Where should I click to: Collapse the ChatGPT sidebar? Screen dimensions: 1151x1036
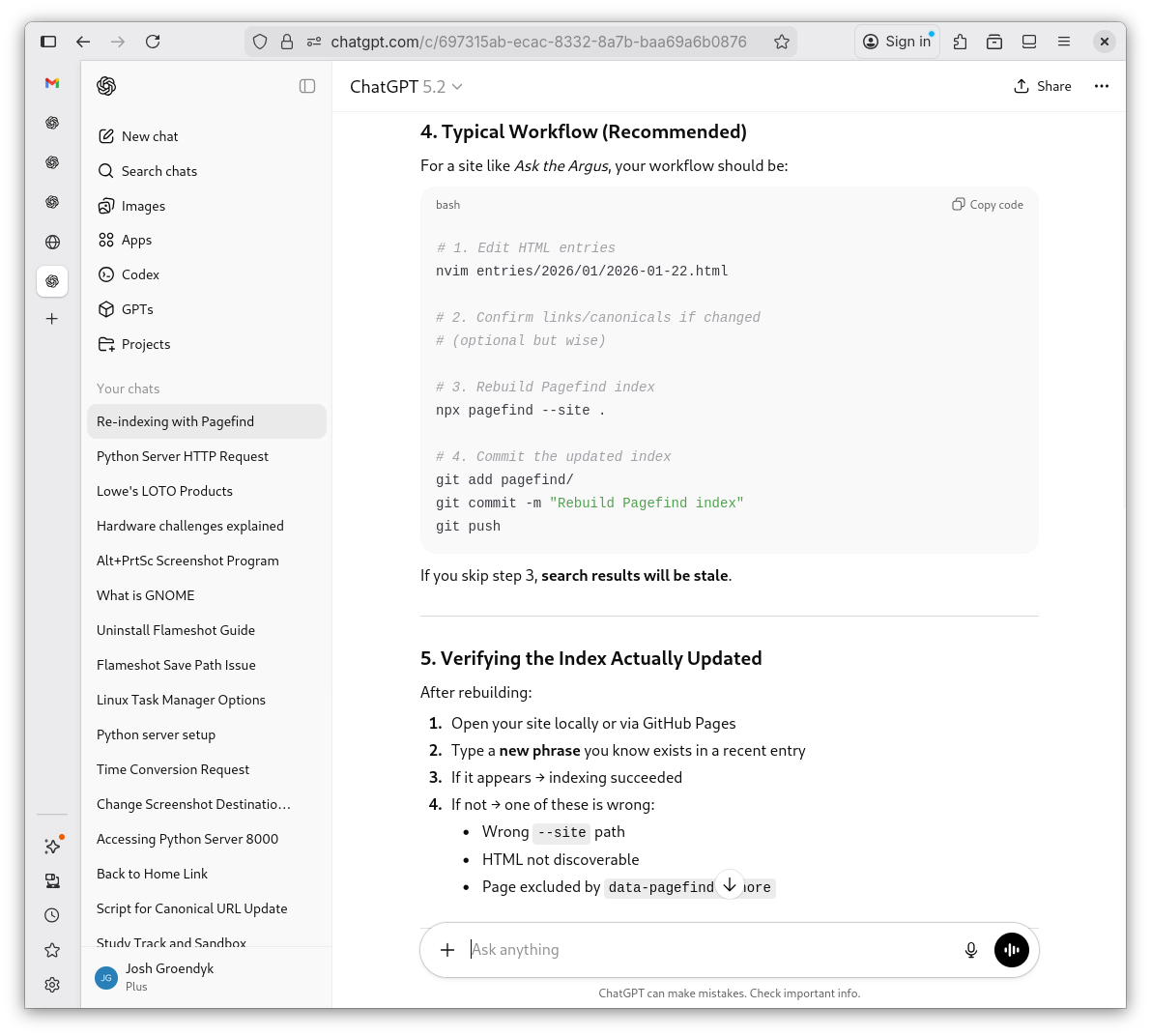(x=307, y=86)
